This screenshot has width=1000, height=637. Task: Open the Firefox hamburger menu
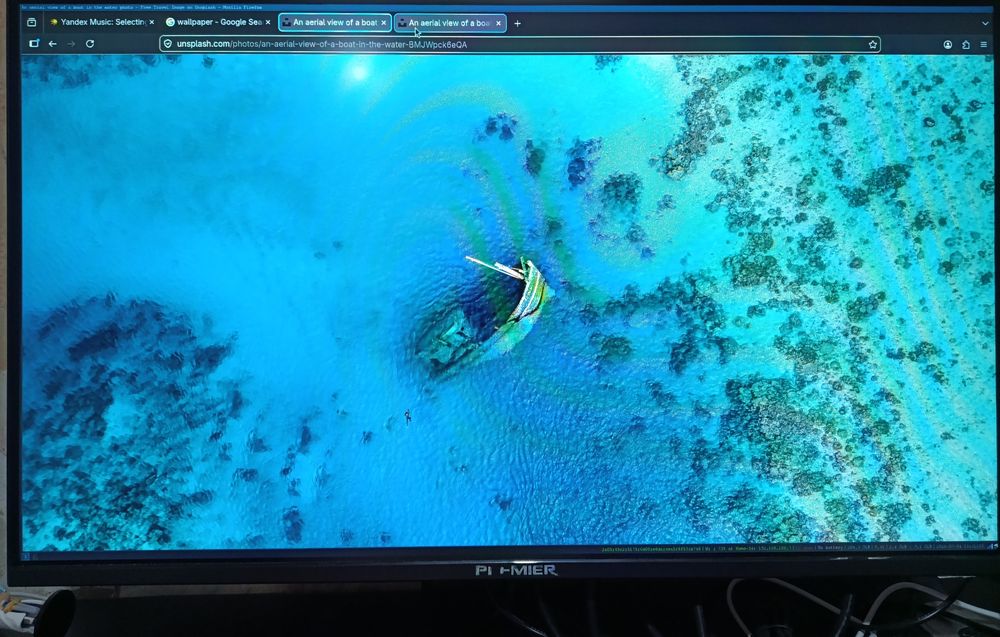[x=984, y=45]
